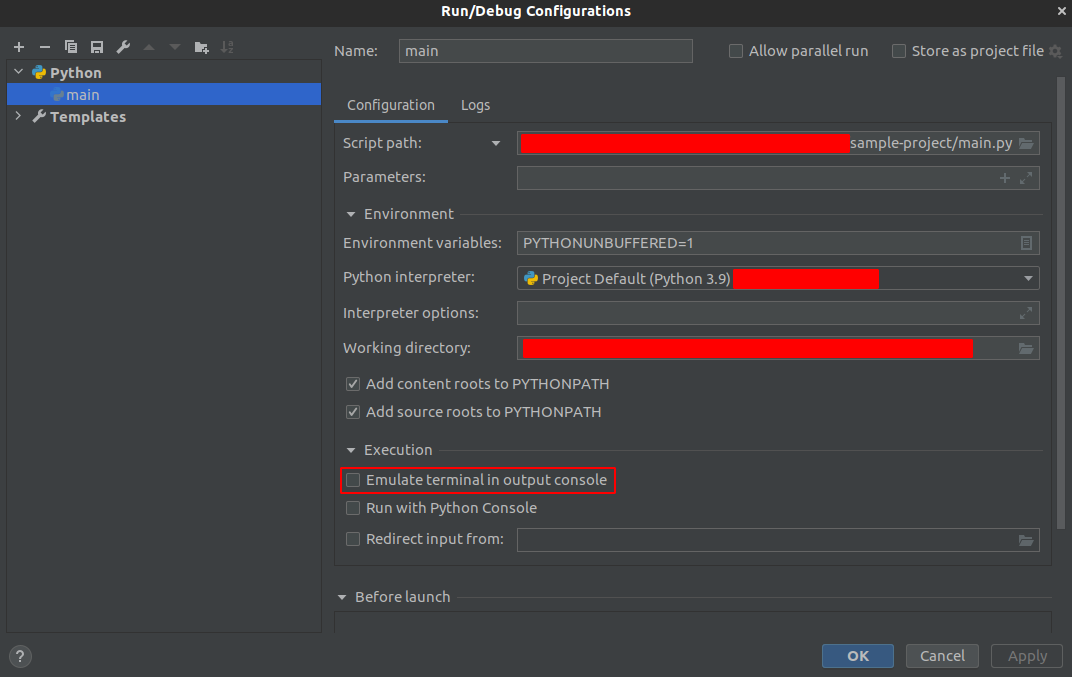Select the Configuration tab
The height and width of the screenshot is (677, 1072).
[x=390, y=105]
